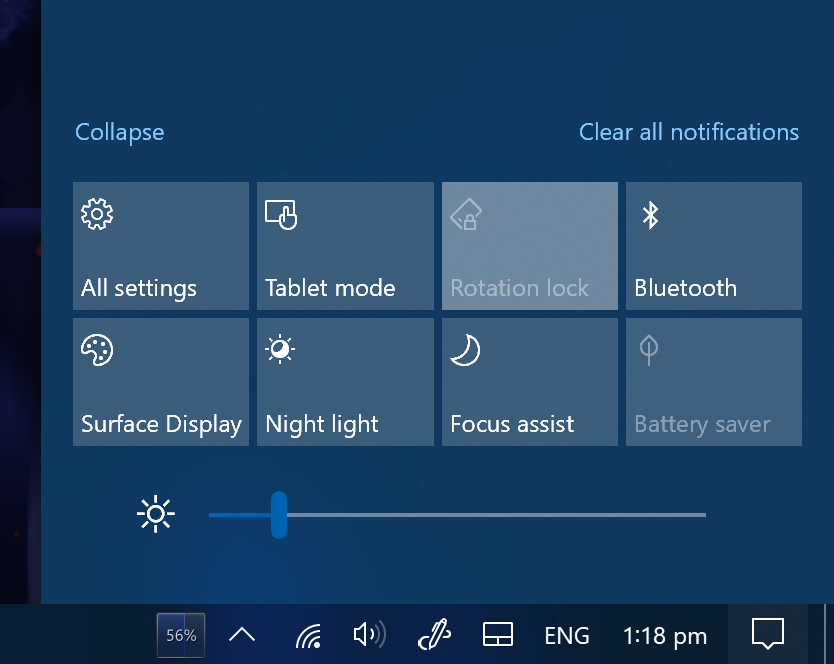
Task: Turn on Focus assist
Action: coord(529,382)
